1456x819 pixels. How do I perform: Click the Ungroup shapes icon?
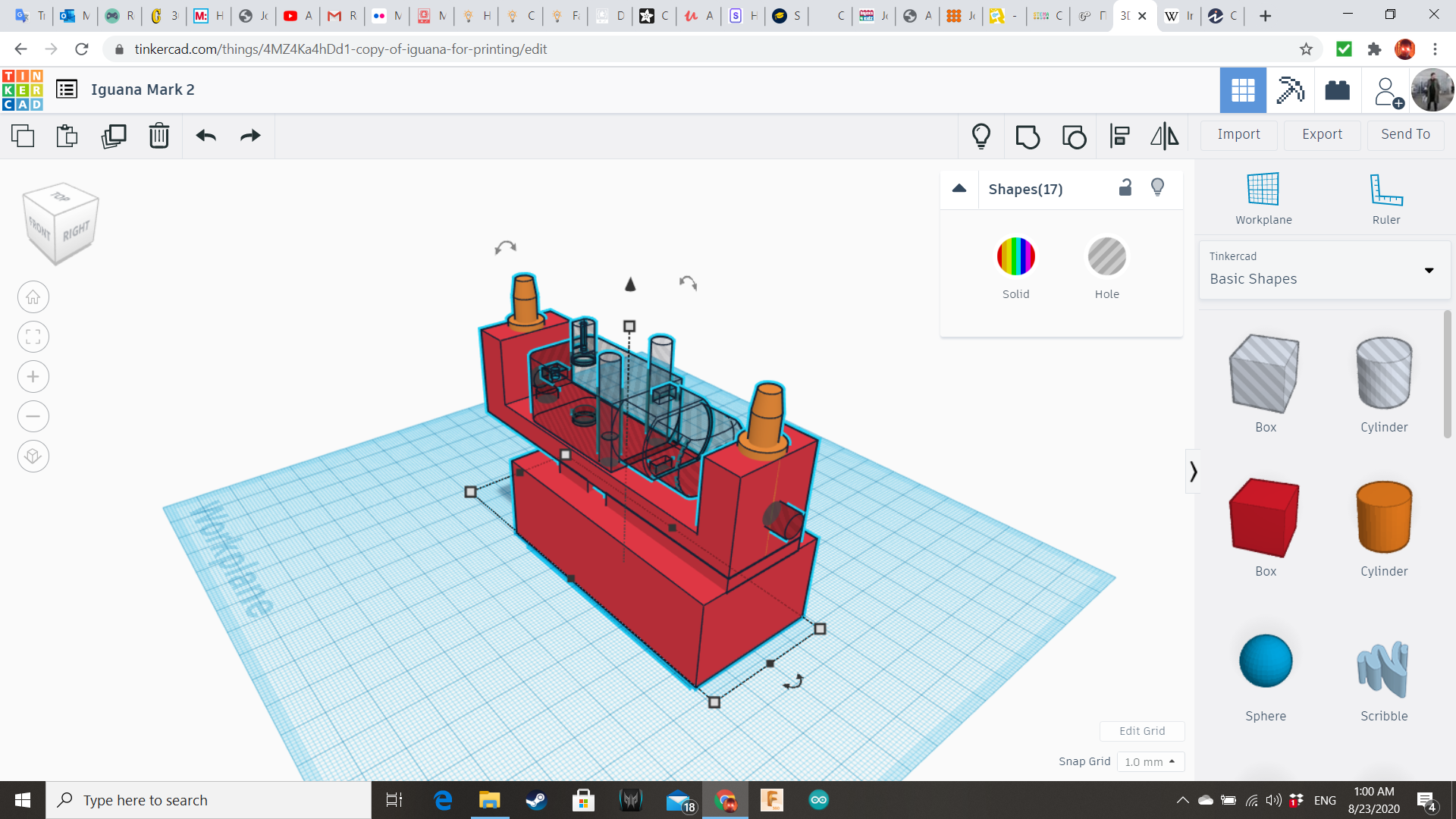[1074, 136]
